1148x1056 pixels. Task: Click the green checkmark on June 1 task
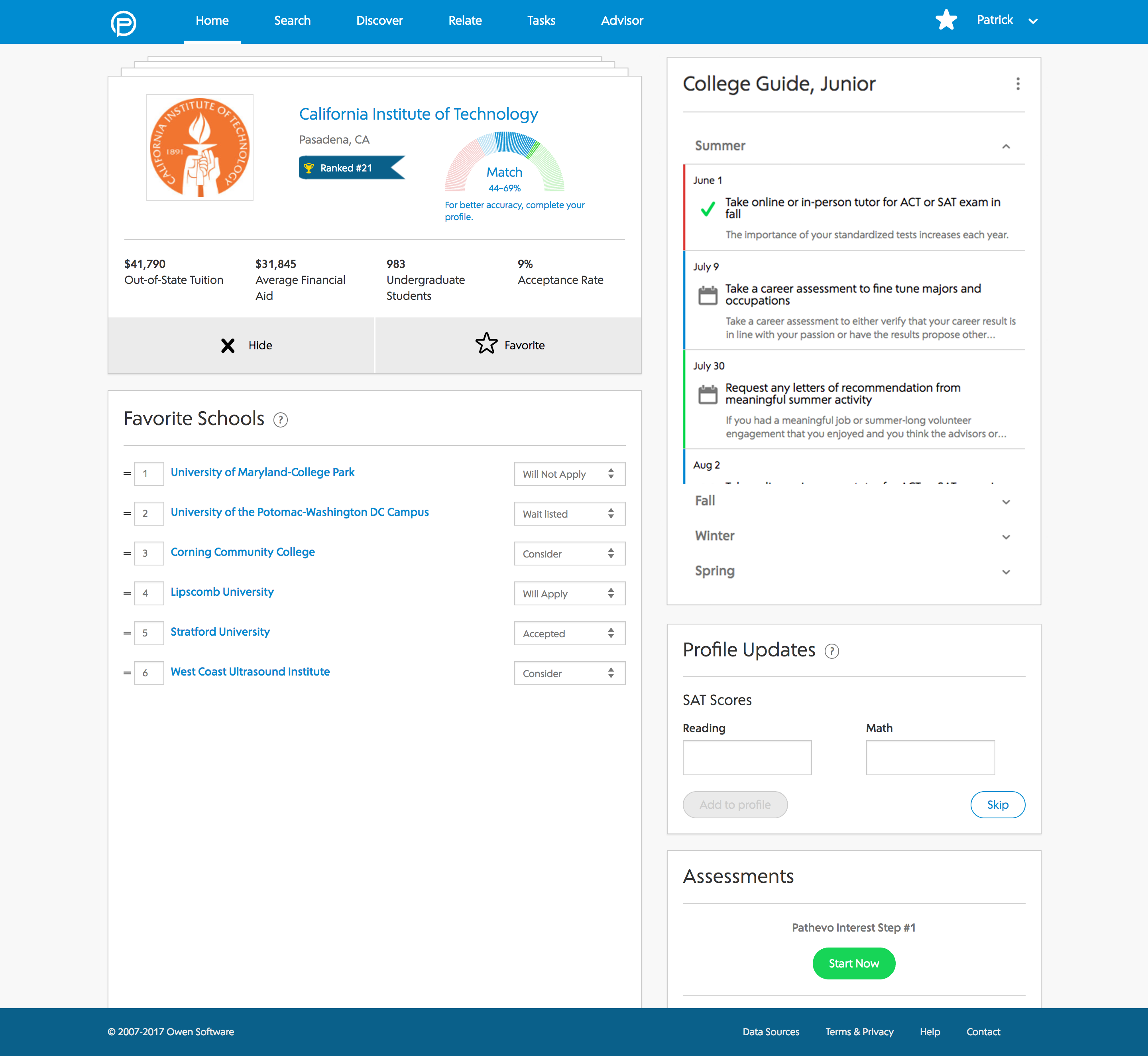coord(708,209)
